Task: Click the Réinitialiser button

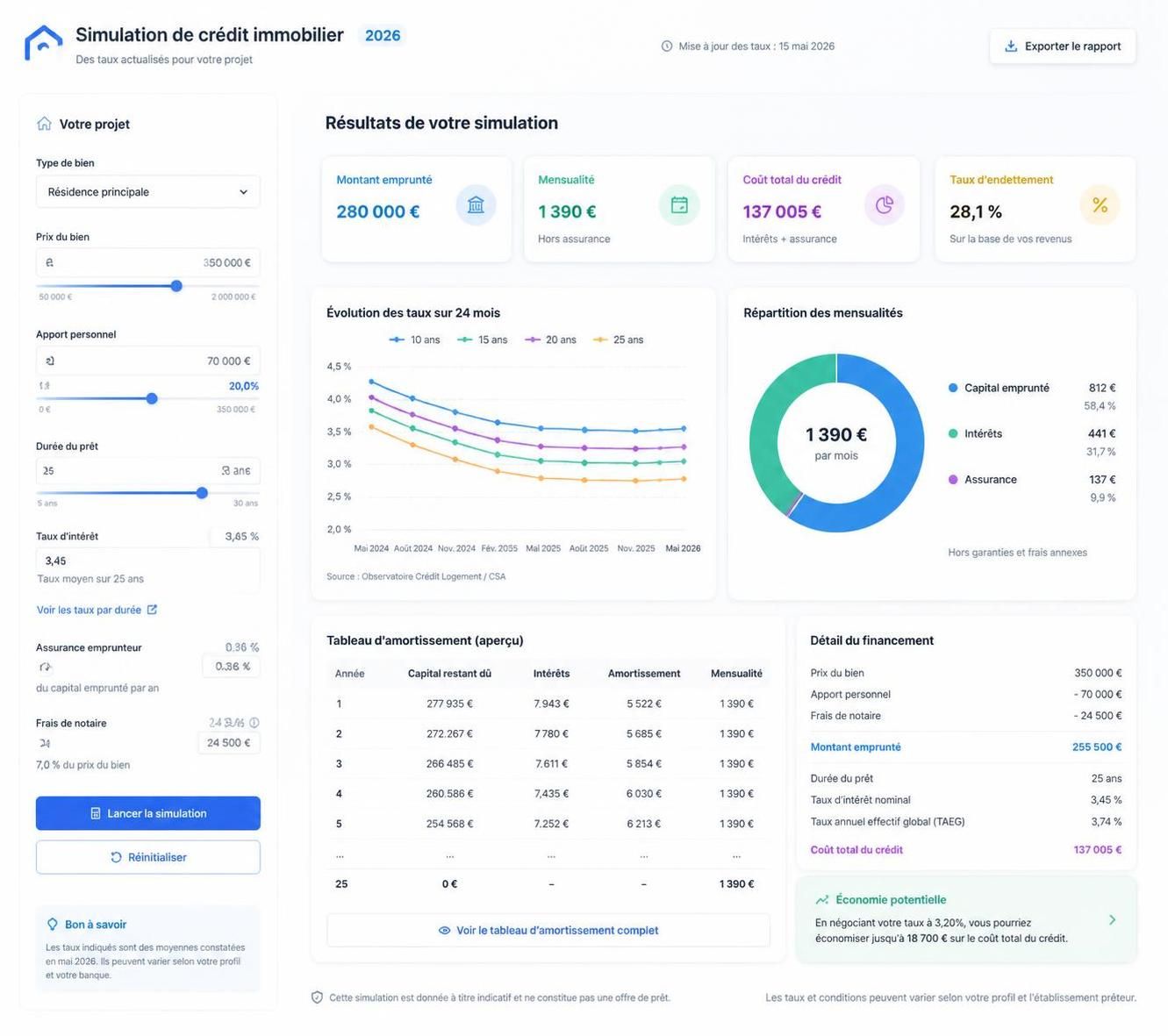Action: pyautogui.click(x=147, y=857)
